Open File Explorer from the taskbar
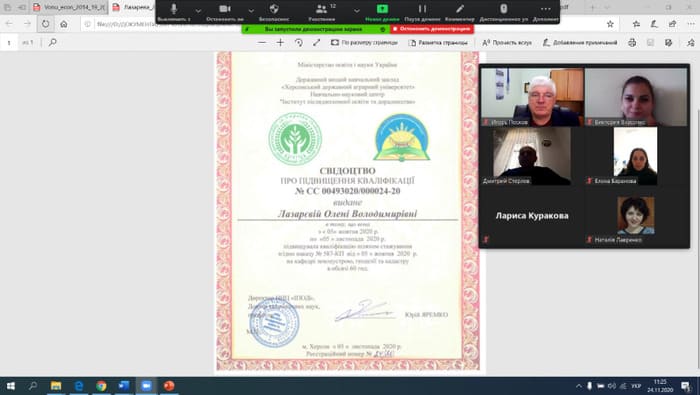Viewport: 700px width, 395px height. [x=56, y=386]
